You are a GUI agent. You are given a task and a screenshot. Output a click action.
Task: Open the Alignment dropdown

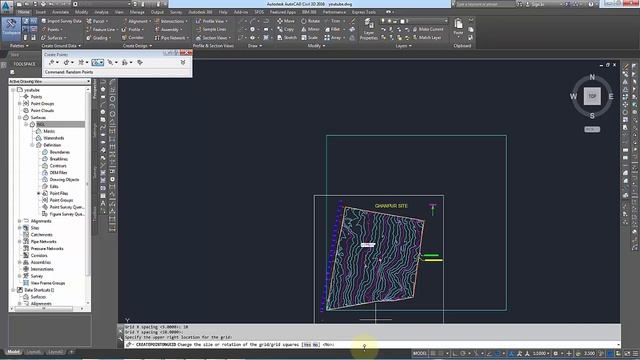(x=136, y=21)
